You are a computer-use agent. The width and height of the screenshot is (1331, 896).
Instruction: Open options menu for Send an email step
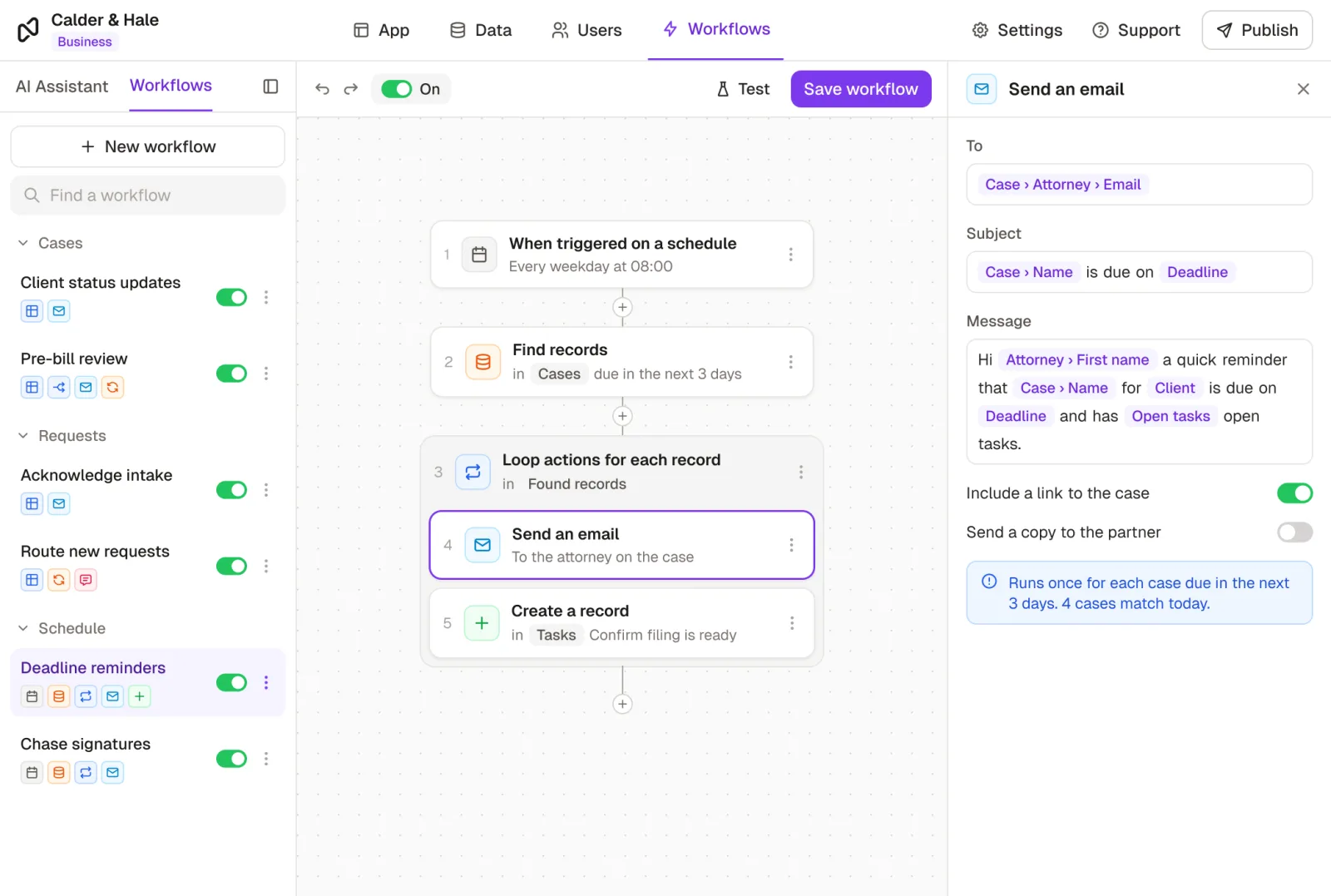(791, 545)
